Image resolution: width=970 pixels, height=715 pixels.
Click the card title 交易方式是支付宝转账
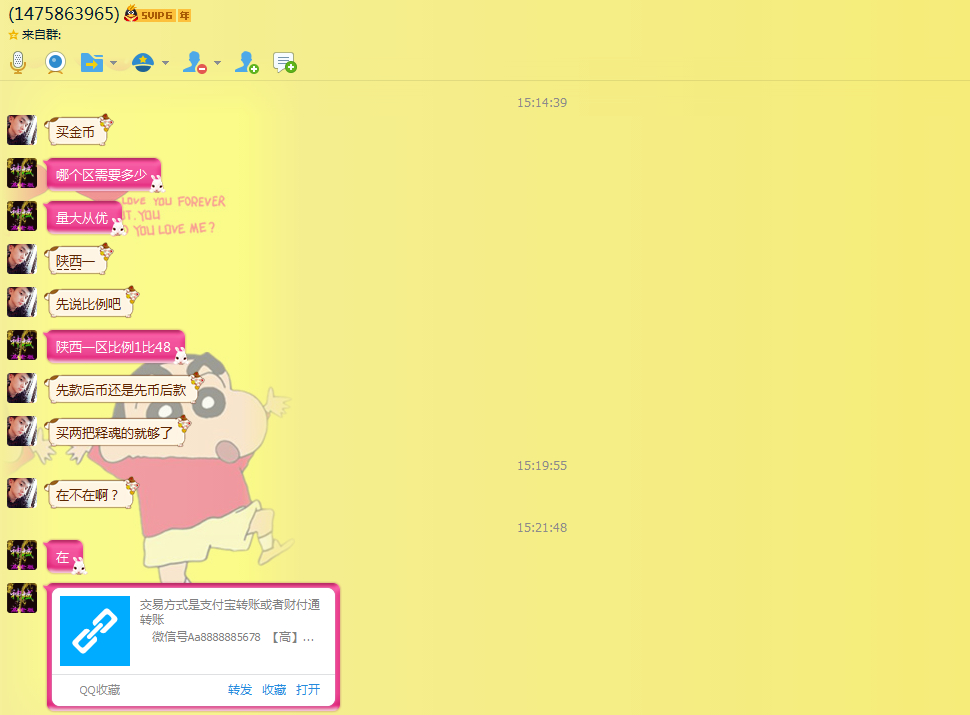click(x=230, y=612)
